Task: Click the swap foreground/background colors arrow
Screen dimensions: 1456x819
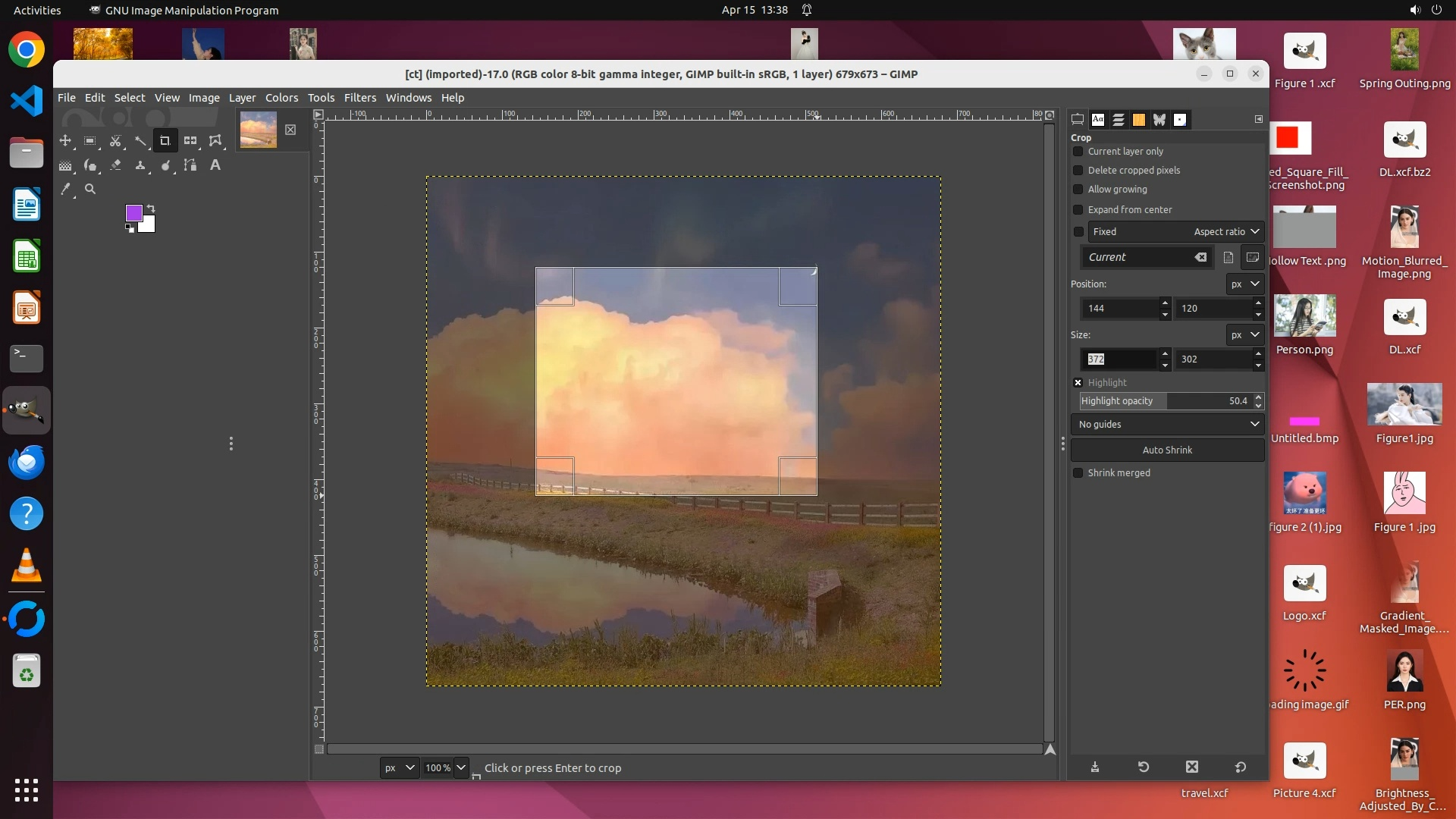Action: pyautogui.click(x=151, y=209)
